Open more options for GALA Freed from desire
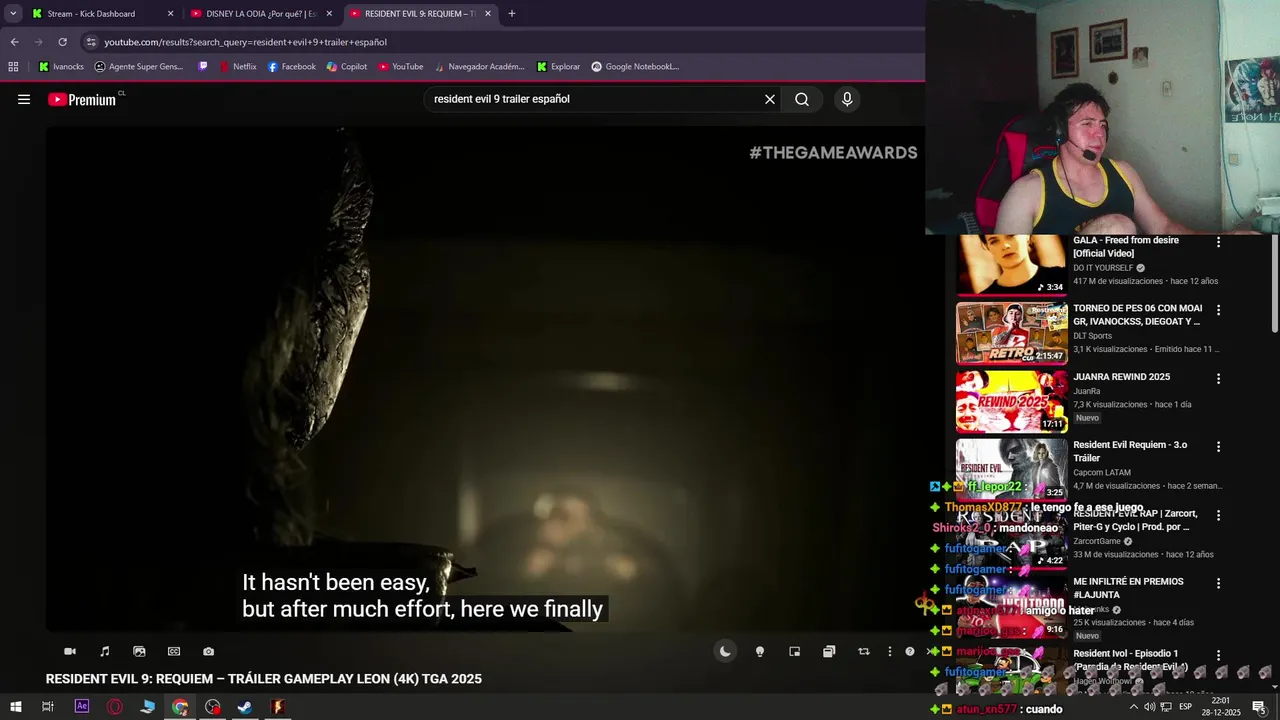1280x720 pixels. click(x=1218, y=242)
